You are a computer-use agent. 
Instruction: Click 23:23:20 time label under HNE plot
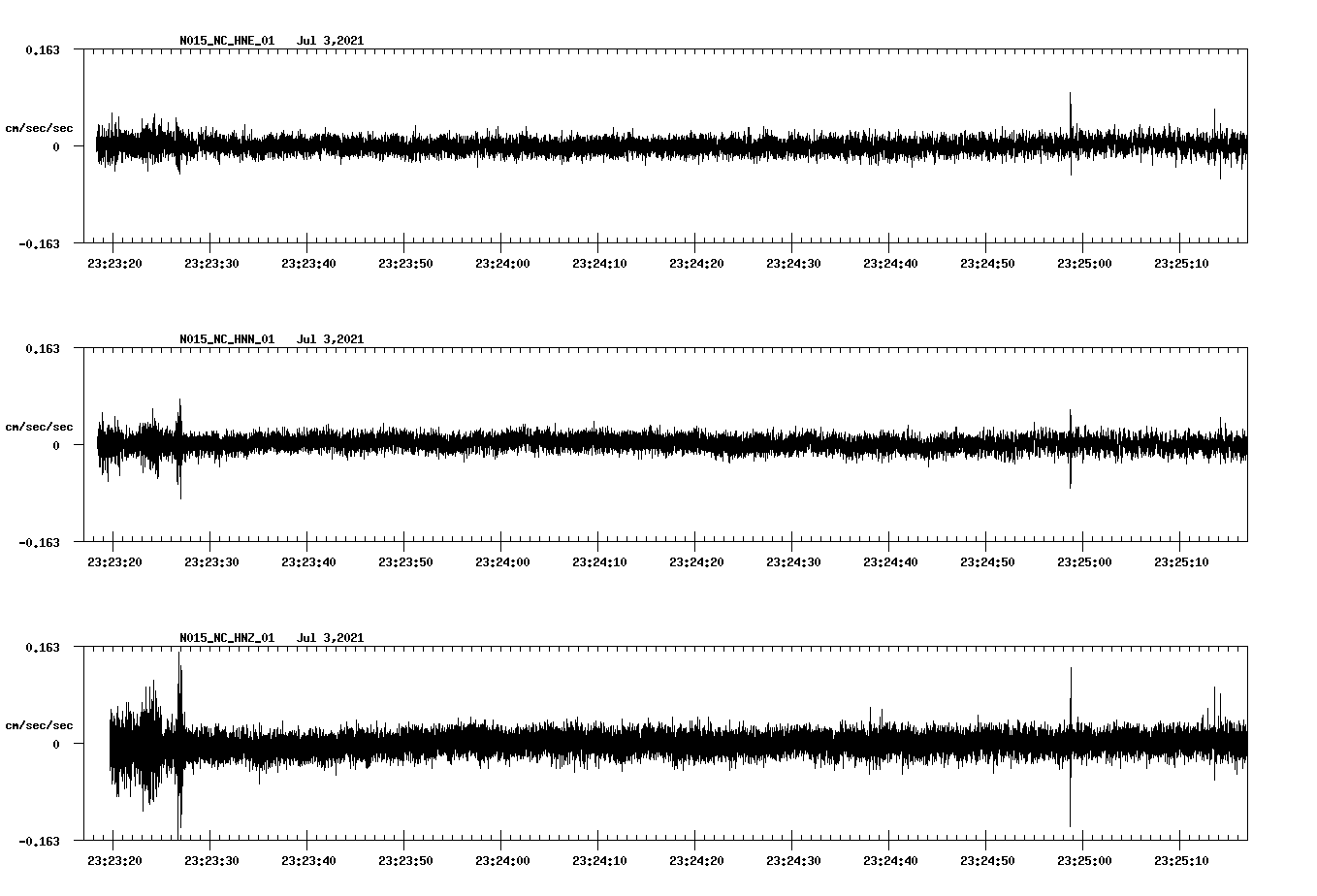[x=114, y=263]
